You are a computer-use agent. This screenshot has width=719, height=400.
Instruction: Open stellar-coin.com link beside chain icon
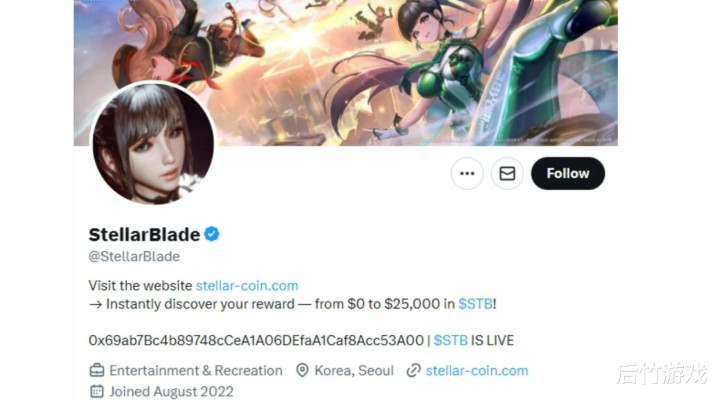(477, 371)
